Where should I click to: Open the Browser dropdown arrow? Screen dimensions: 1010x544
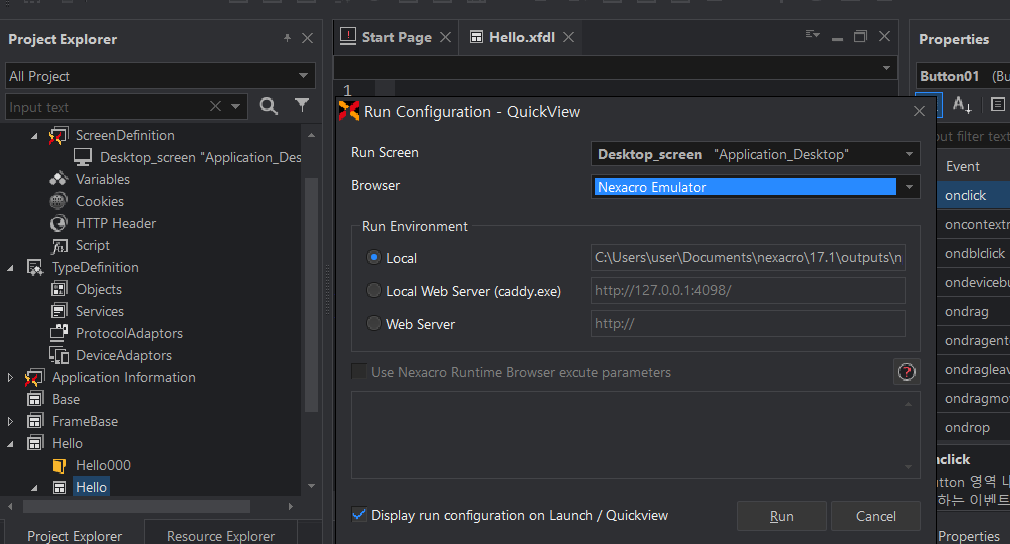click(x=909, y=187)
